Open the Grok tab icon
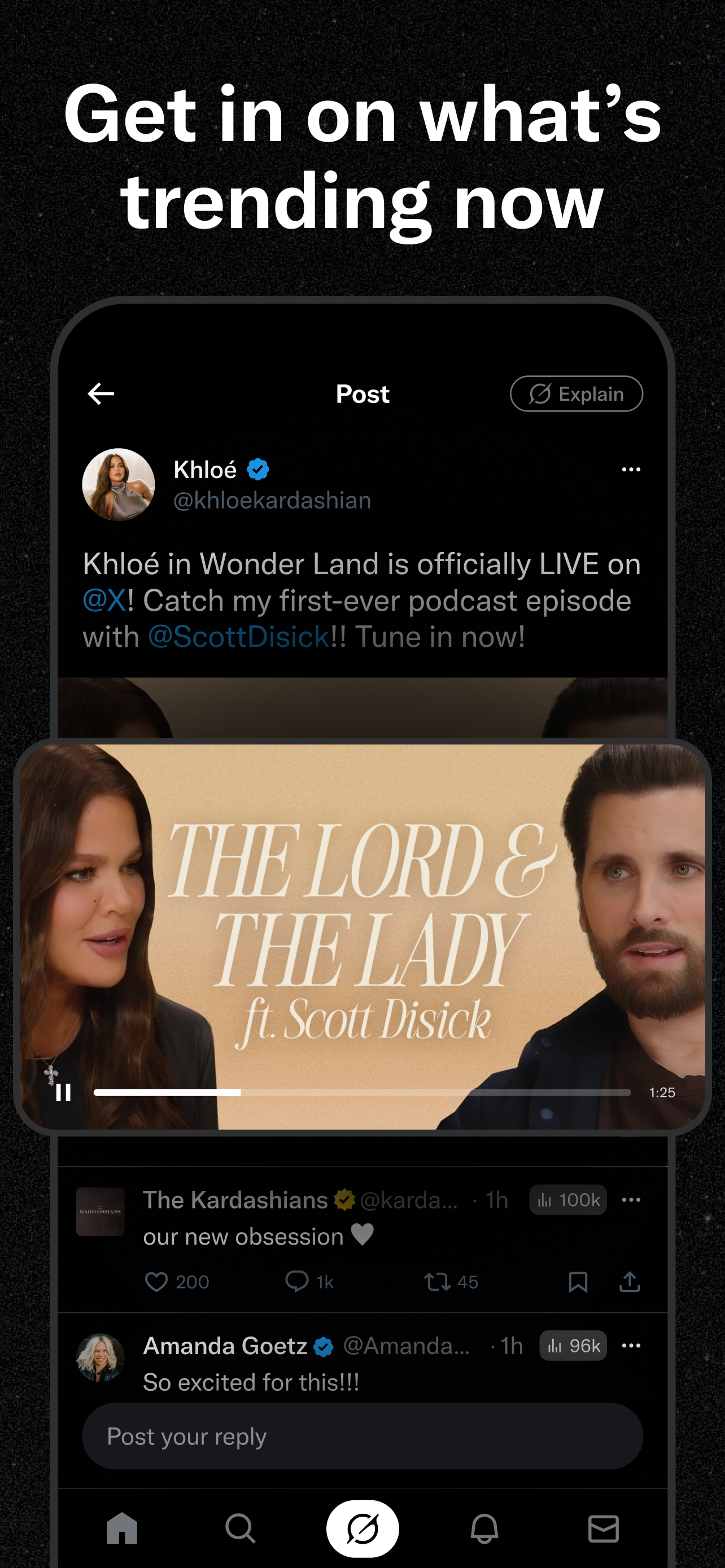The height and width of the screenshot is (1568, 725). coord(362,1528)
